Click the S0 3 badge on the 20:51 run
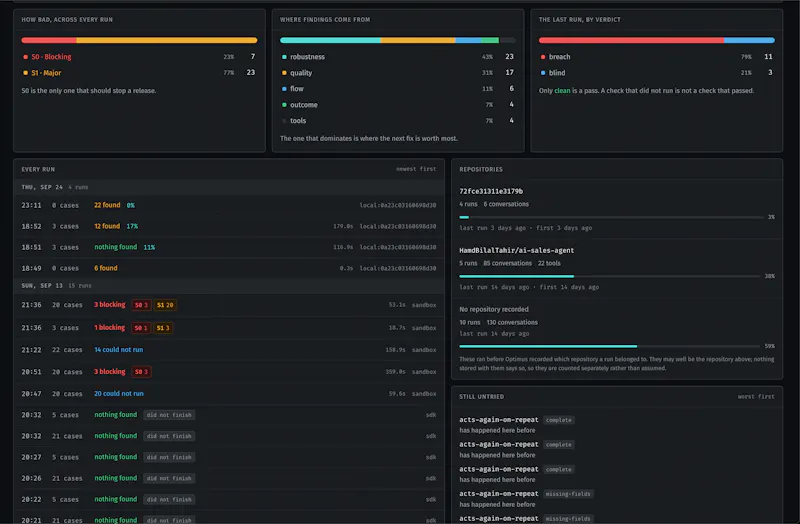 (141, 371)
